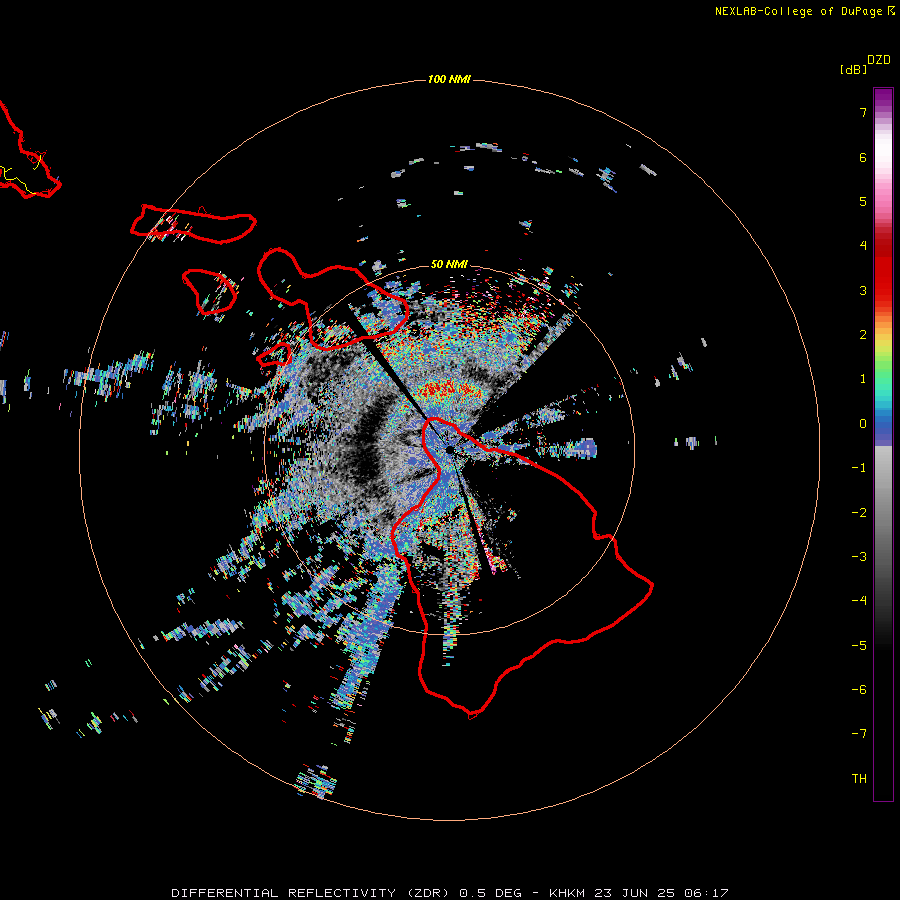Click the 100 NMI range ring label
Viewport: 900px width, 900px height.
(449, 79)
